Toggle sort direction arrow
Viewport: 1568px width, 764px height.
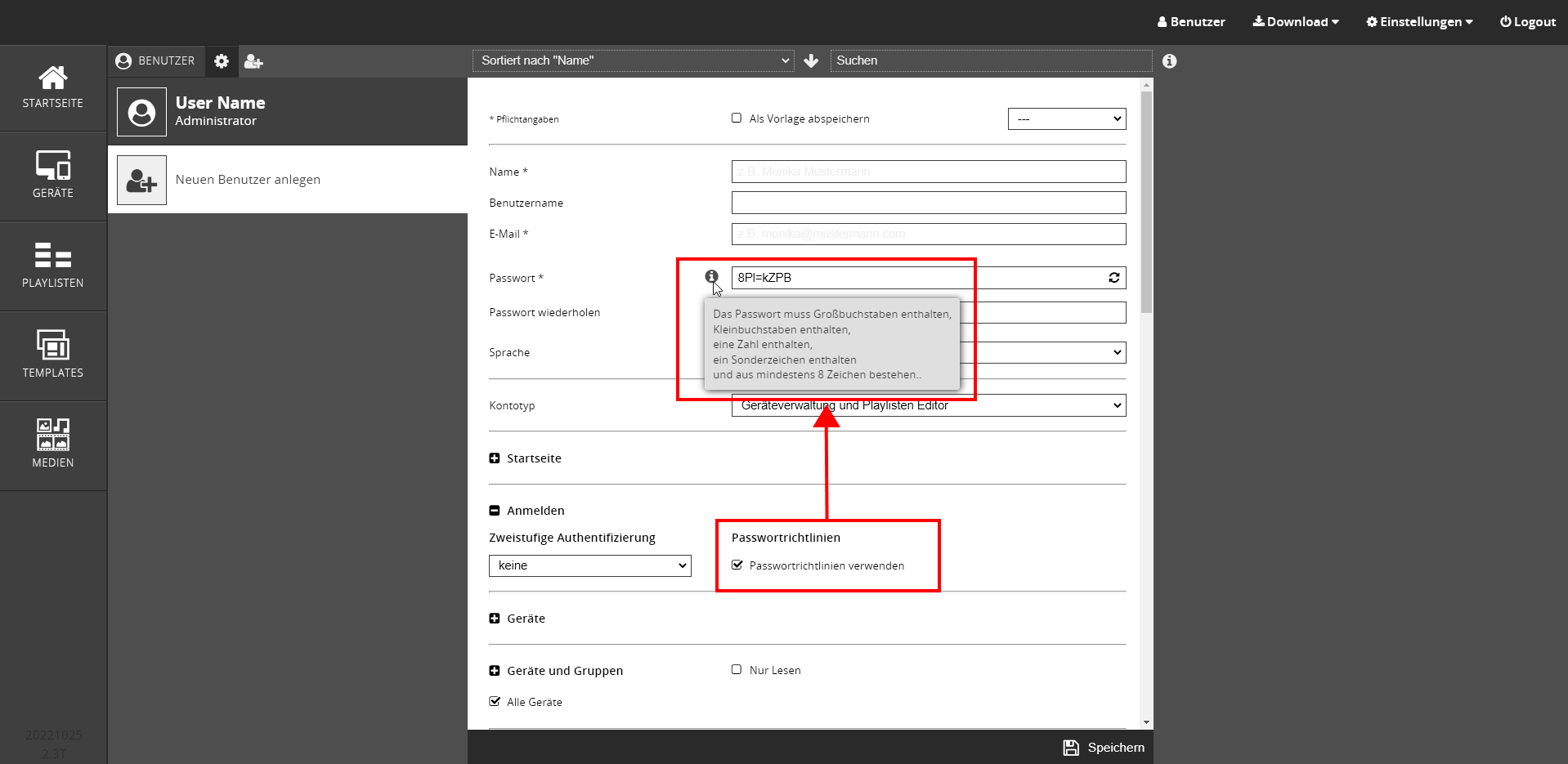click(x=811, y=61)
